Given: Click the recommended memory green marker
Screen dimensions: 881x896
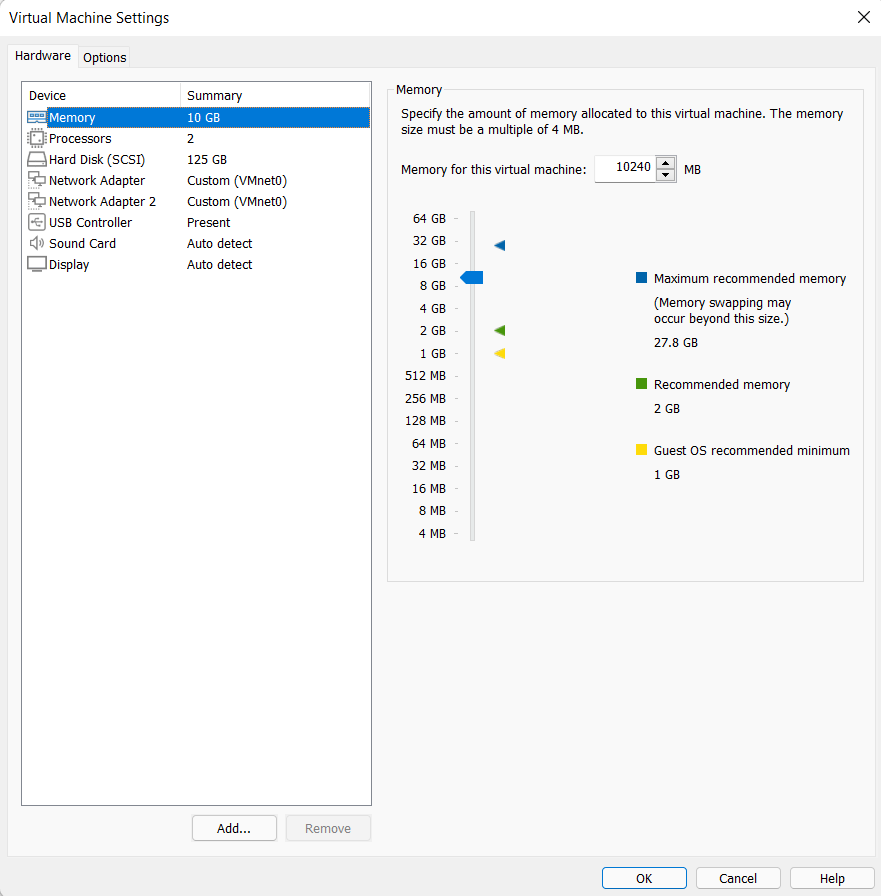Looking at the screenshot, I should 499,330.
